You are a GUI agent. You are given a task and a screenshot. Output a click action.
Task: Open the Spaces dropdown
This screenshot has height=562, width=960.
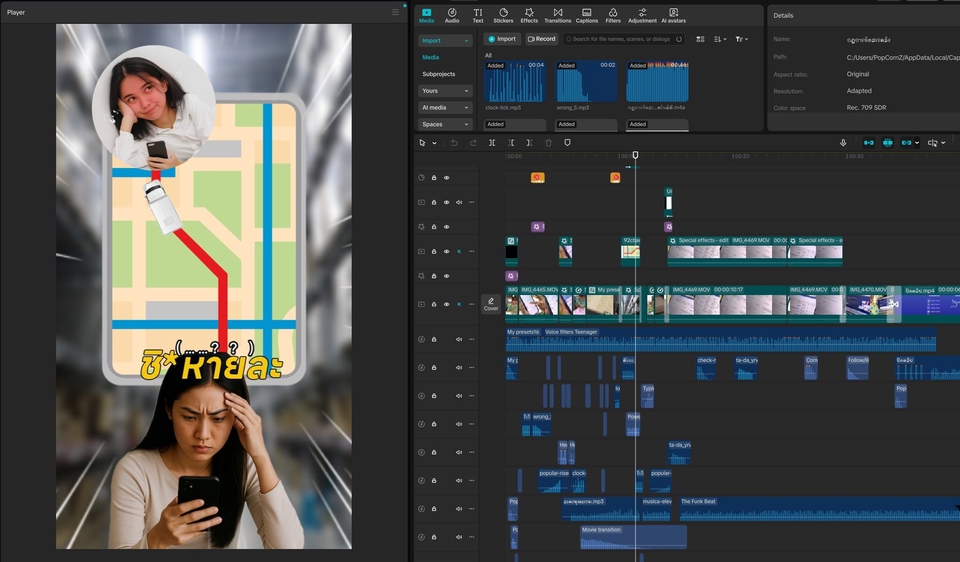point(445,124)
